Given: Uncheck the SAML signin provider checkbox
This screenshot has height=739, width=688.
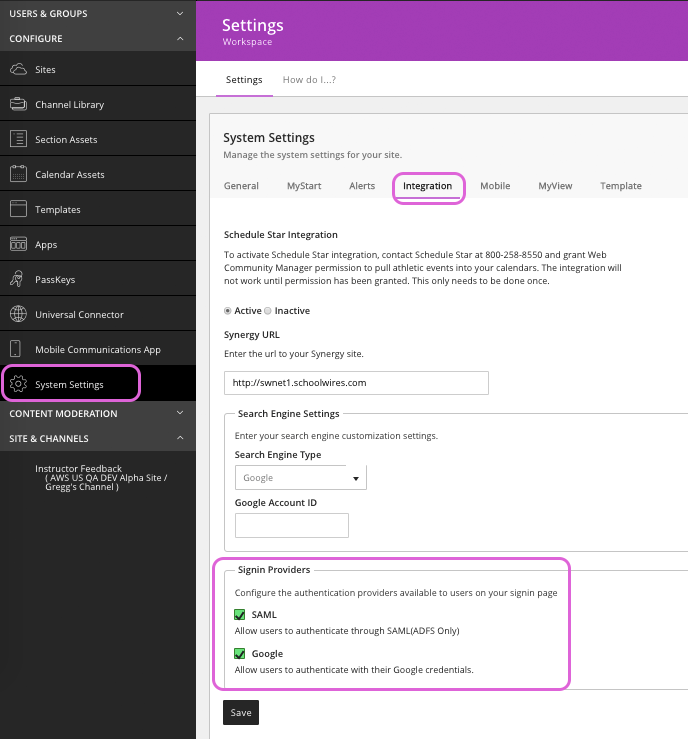Looking at the screenshot, I should pos(240,615).
